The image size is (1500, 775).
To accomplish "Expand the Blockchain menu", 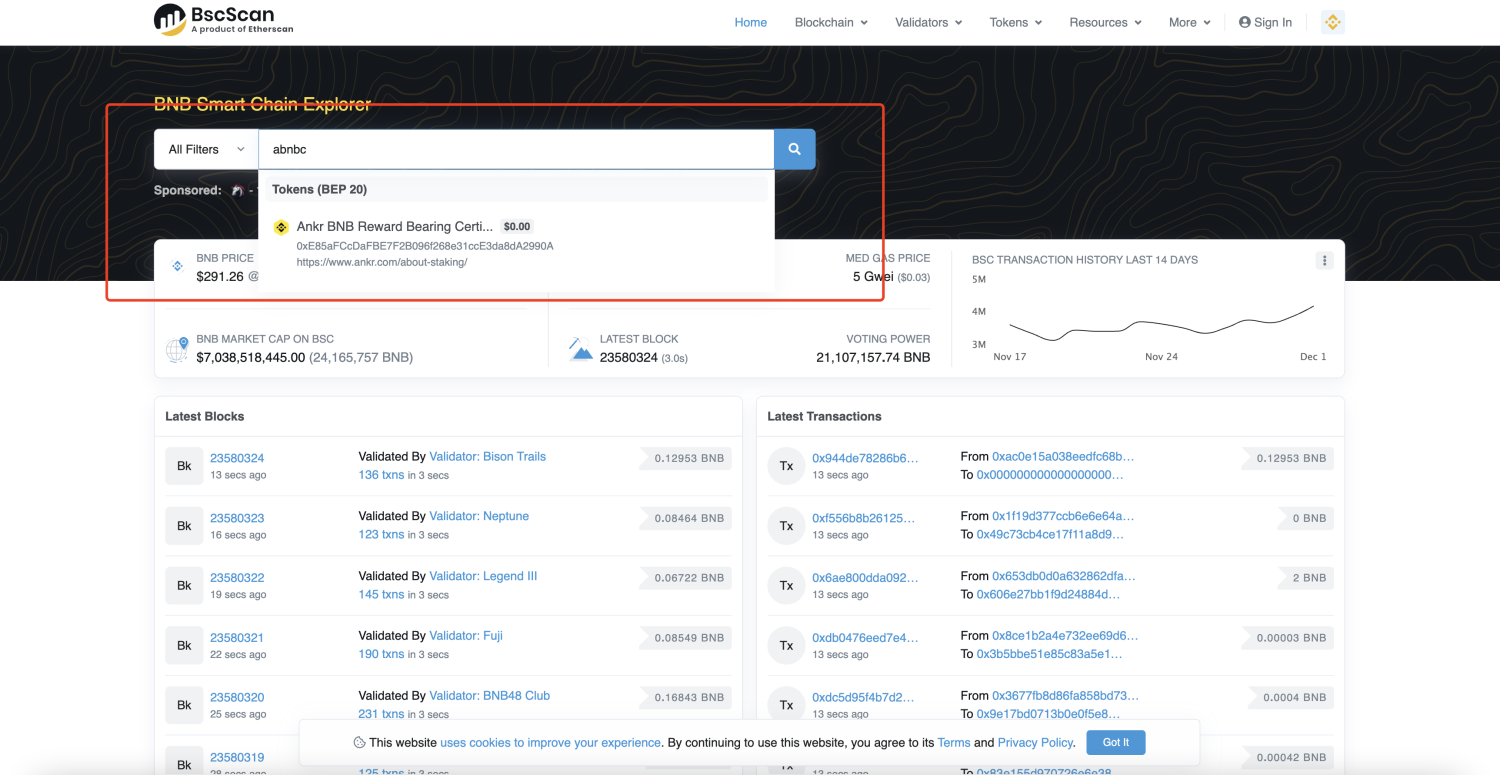I will click(831, 22).
